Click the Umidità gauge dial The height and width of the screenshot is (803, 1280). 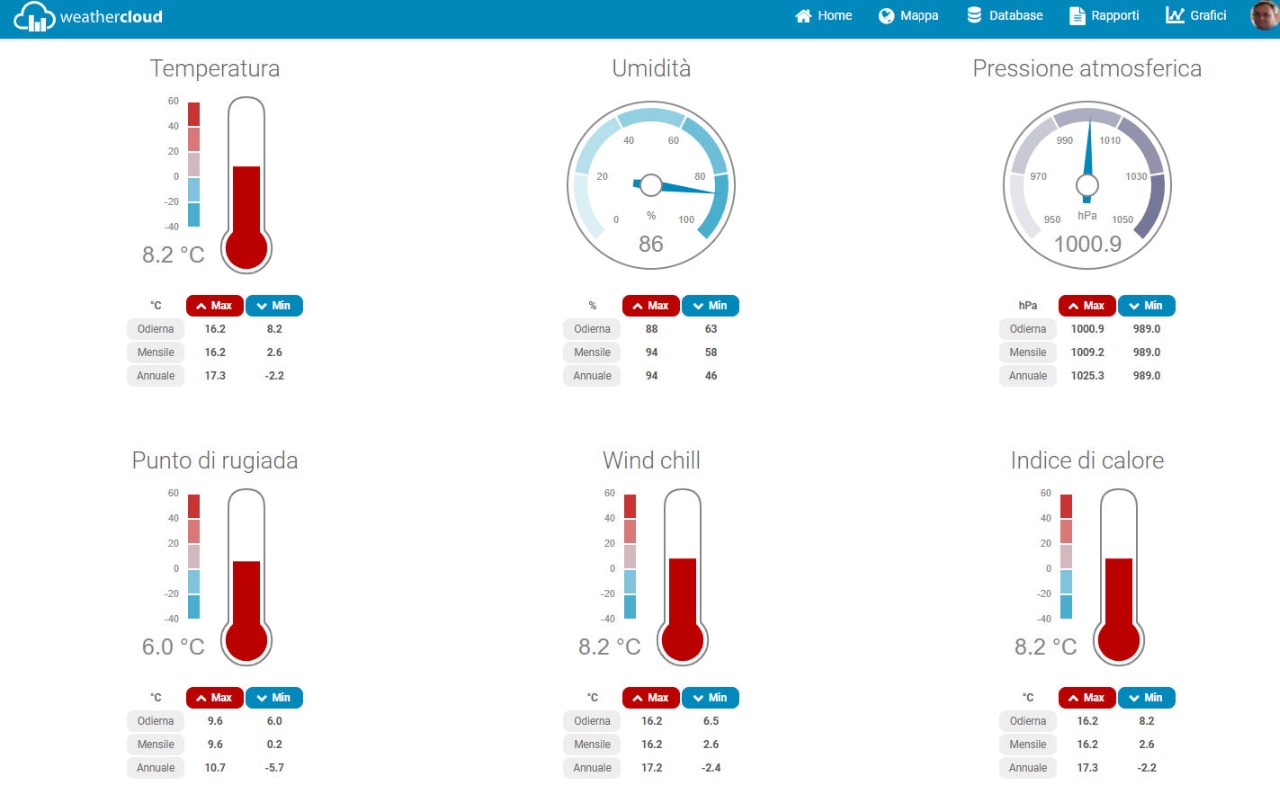click(651, 185)
